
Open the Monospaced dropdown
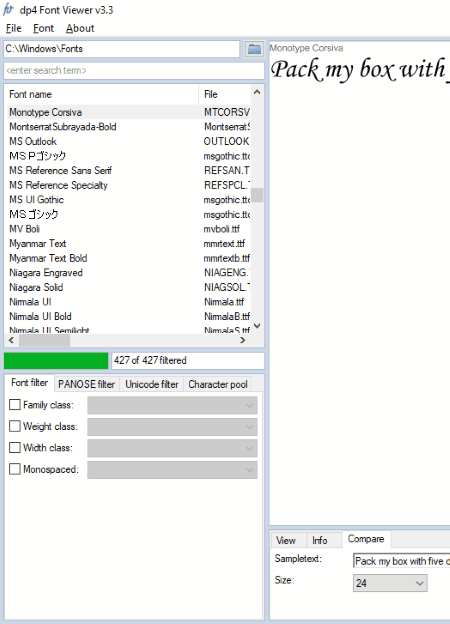172,470
